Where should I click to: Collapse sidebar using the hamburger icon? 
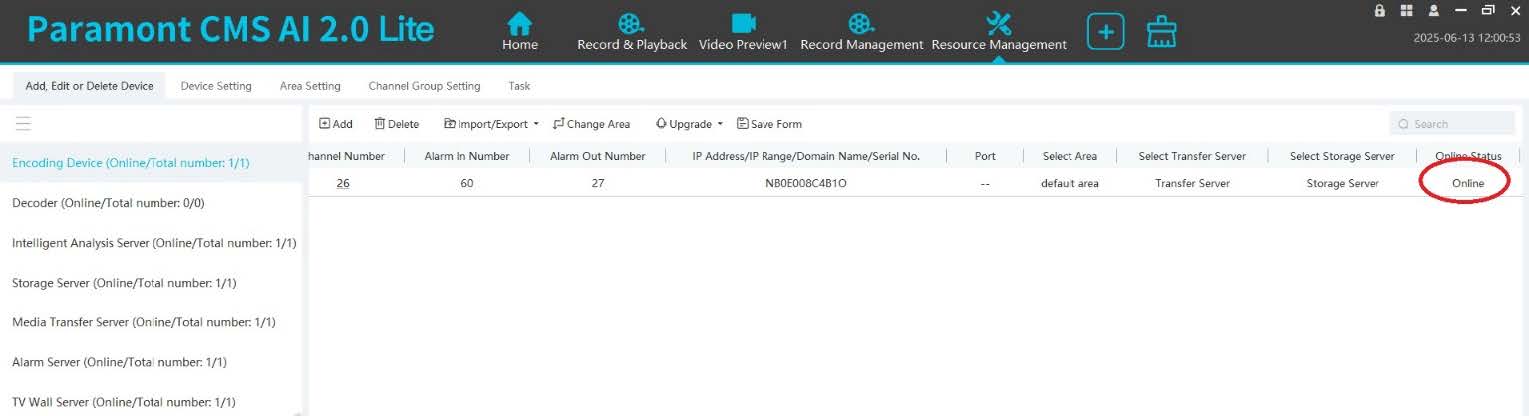click(23, 124)
